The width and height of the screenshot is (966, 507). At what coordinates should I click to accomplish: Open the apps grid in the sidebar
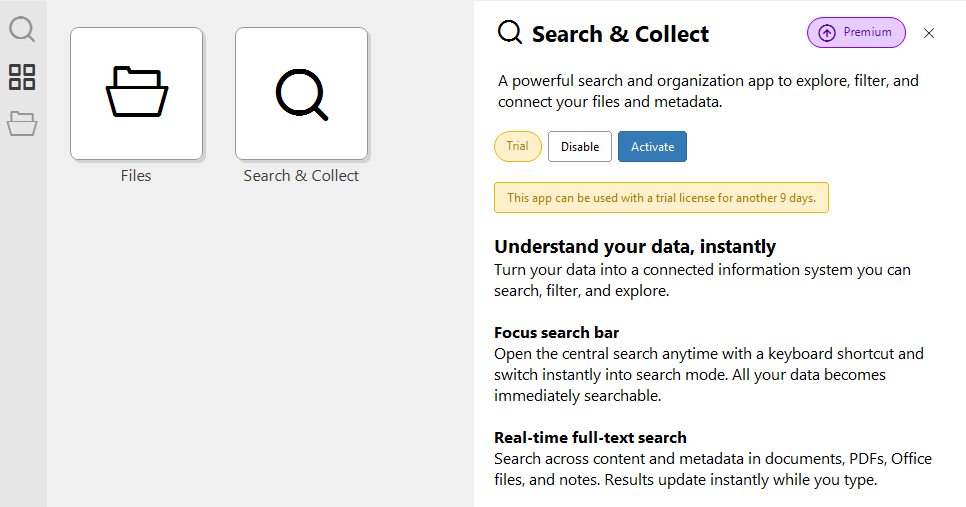click(x=22, y=77)
